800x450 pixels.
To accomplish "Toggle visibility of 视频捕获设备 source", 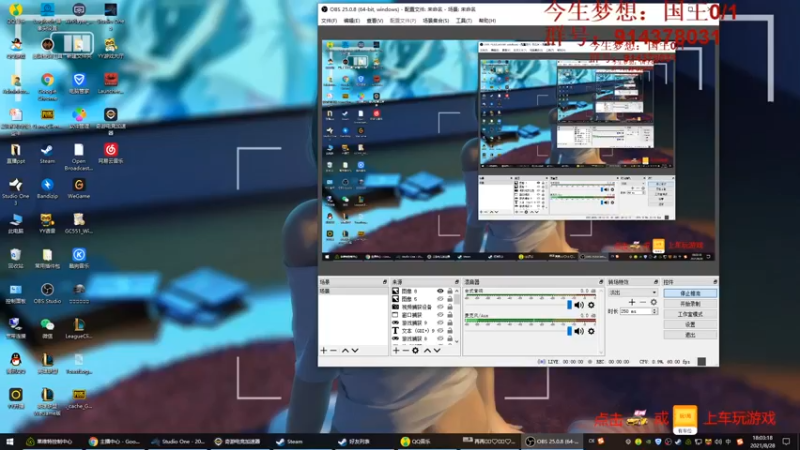I will (x=440, y=307).
